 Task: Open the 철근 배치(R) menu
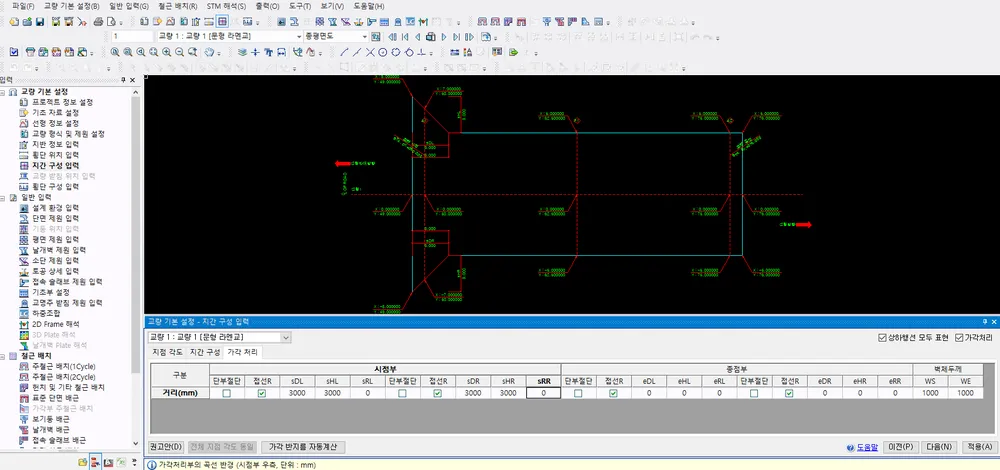coord(180,6)
